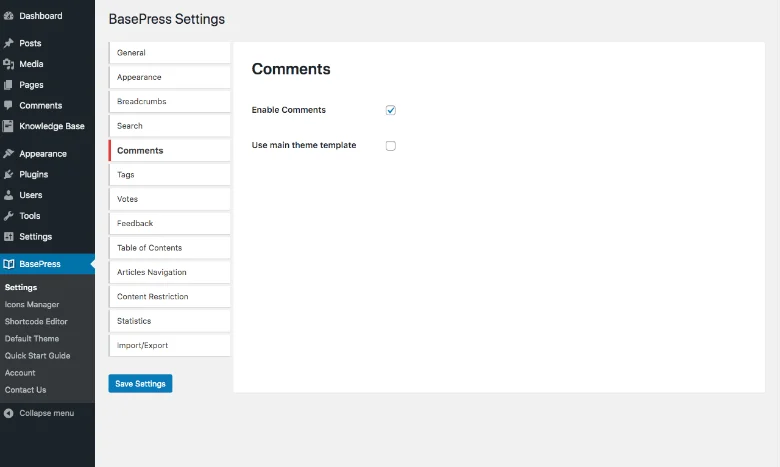780x467 pixels.
Task: Open the Account submenu link
Action: [20, 373]
